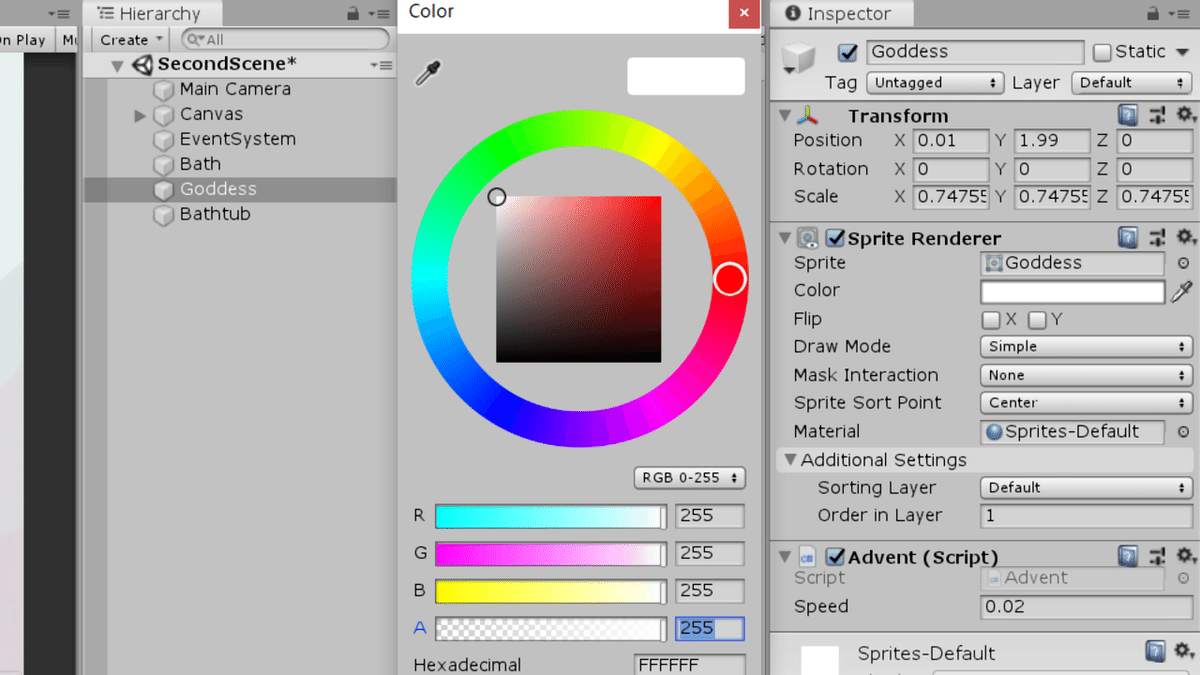Viewport: 1200px width, 675px height.
Task: Close the Color picker window
Action: tap(742, 13)
